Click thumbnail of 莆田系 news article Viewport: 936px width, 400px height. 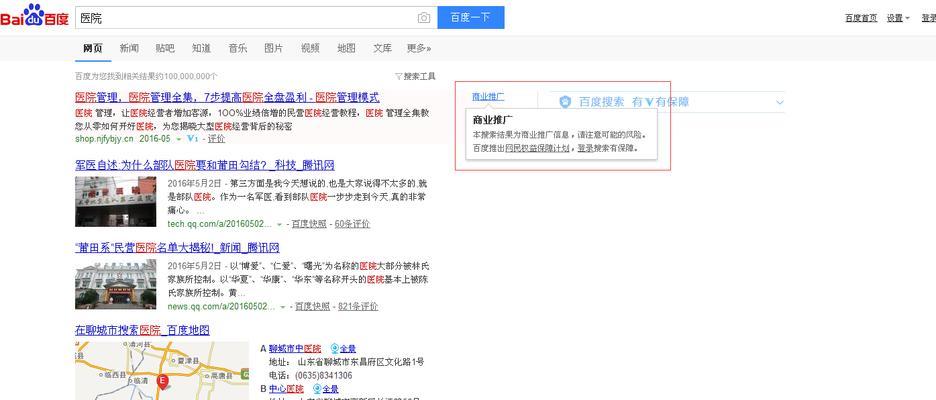tap(116, 284)
